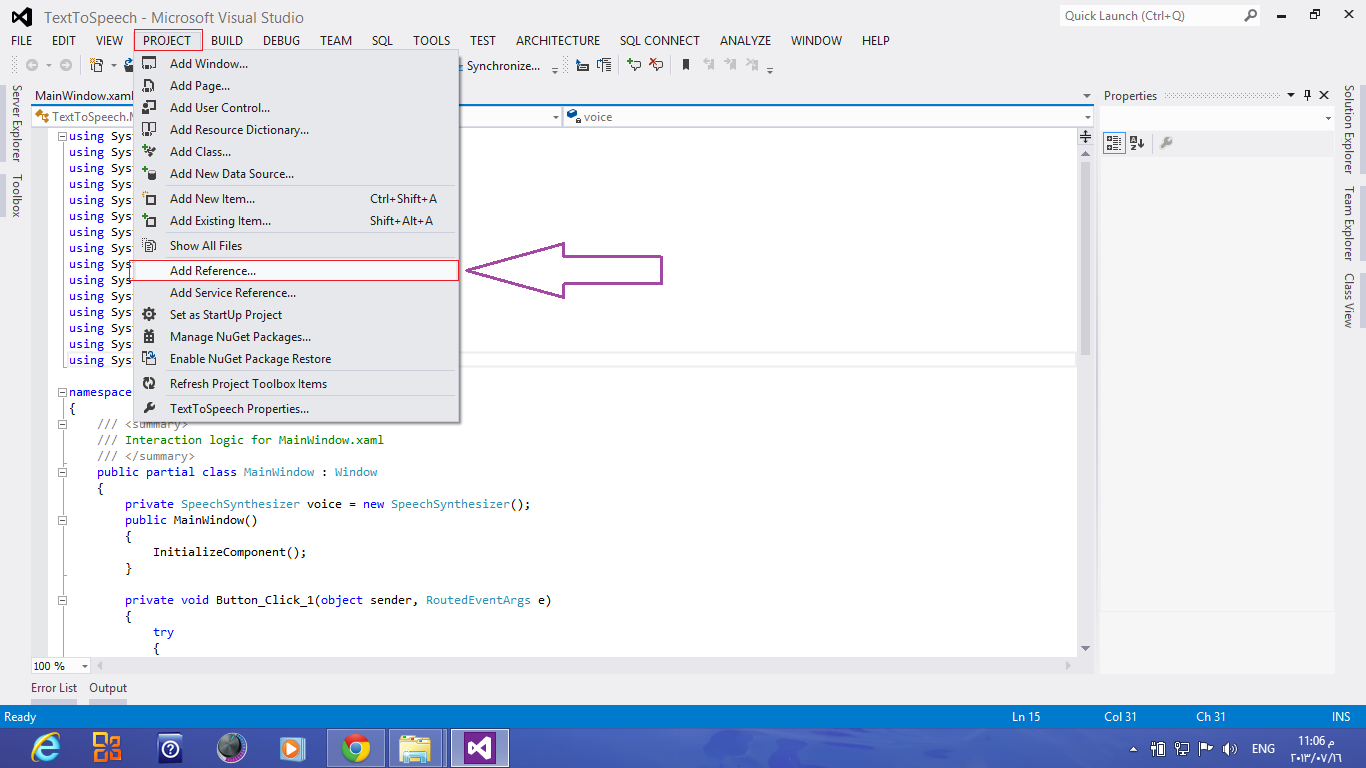
Task: Click the New Project toolbar icon
Action: pos(97,65)
